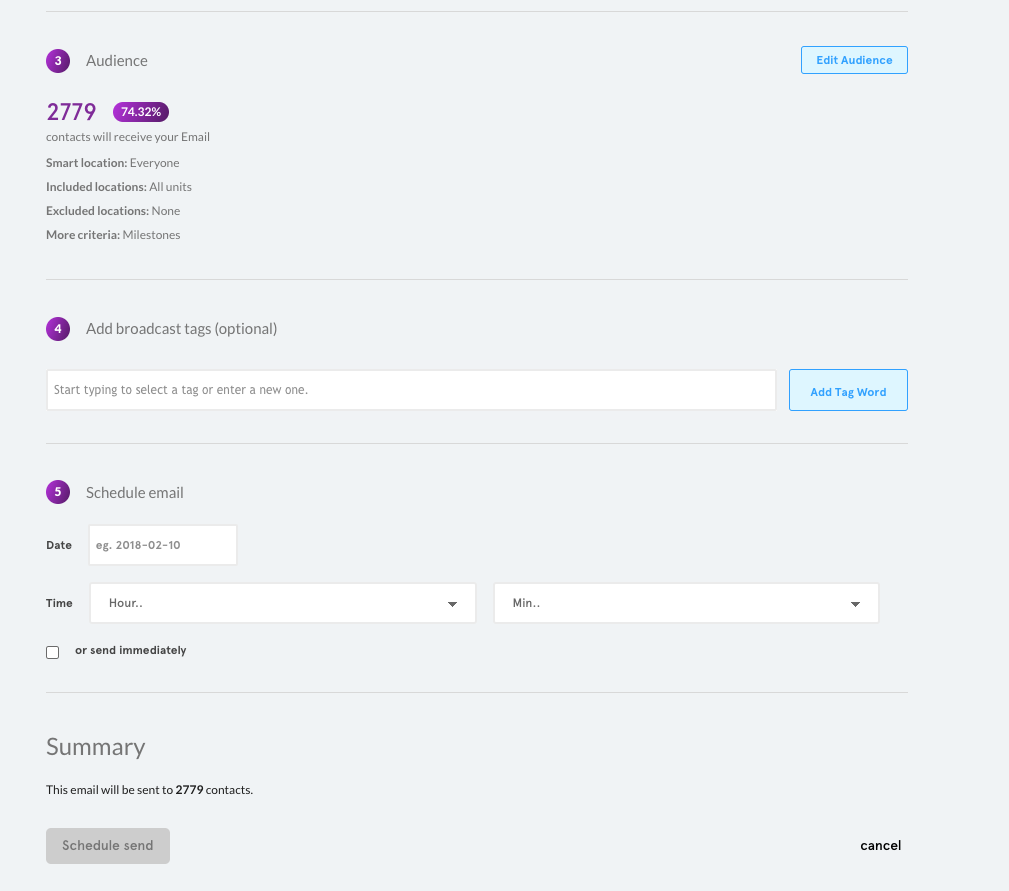The width and height of the screenshot is (1009, 891).
Task: Click the Schedule email section heading
Action: coord(135,493)
